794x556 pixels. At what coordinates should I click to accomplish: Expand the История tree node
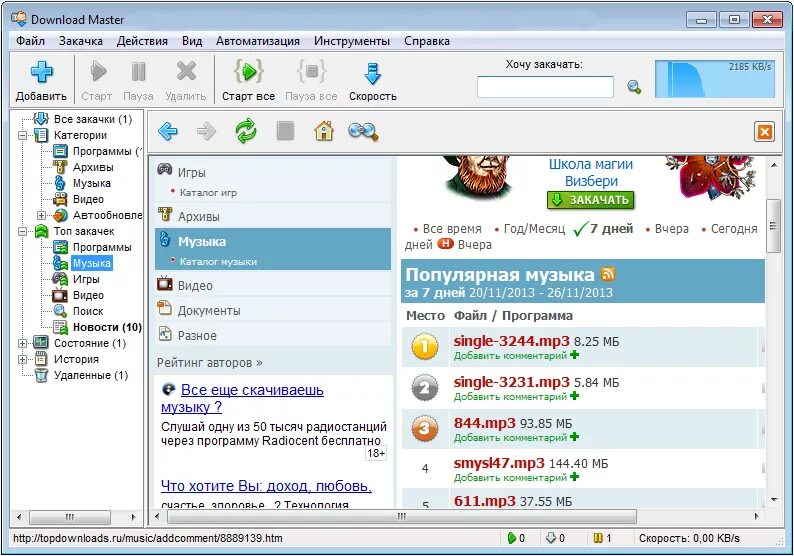(x=23, y=359)
